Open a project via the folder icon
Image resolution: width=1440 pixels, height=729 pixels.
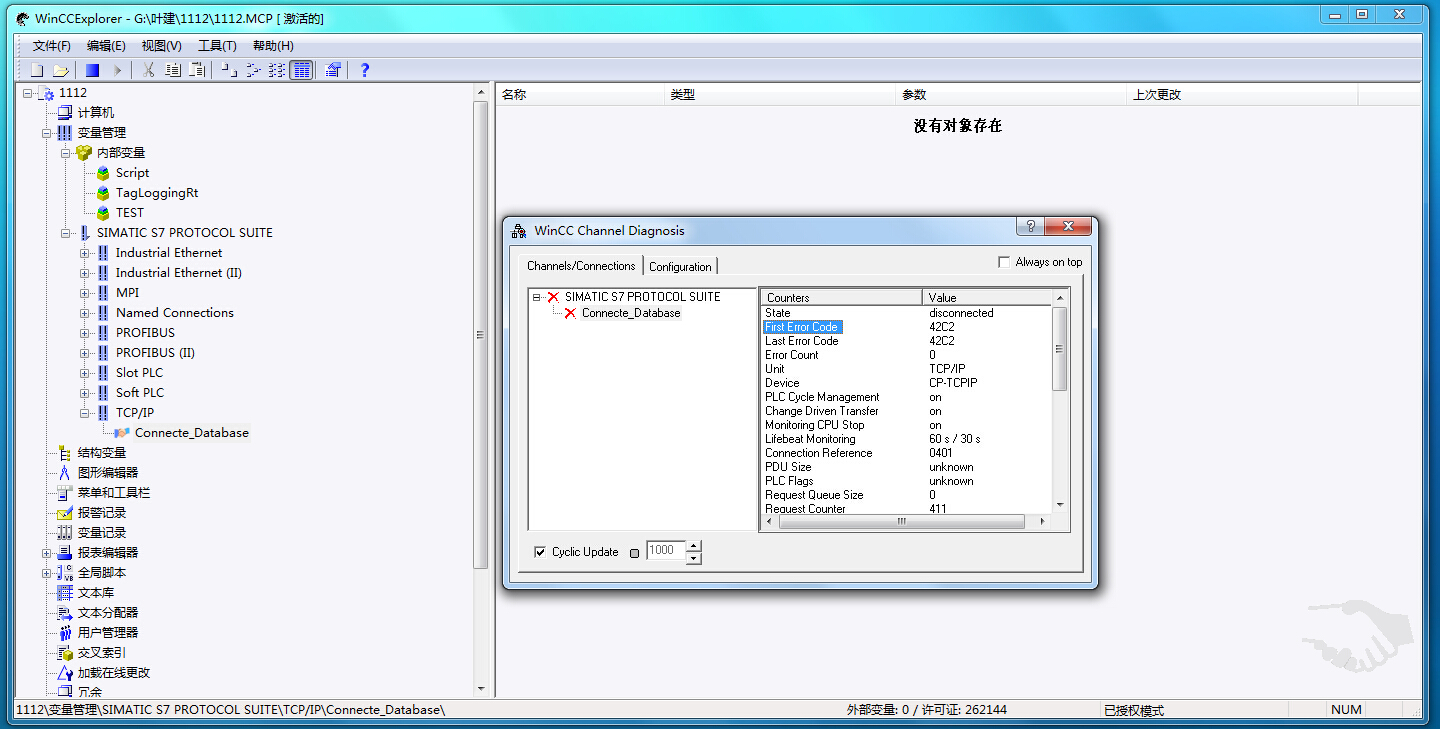(x=61, y=70)
